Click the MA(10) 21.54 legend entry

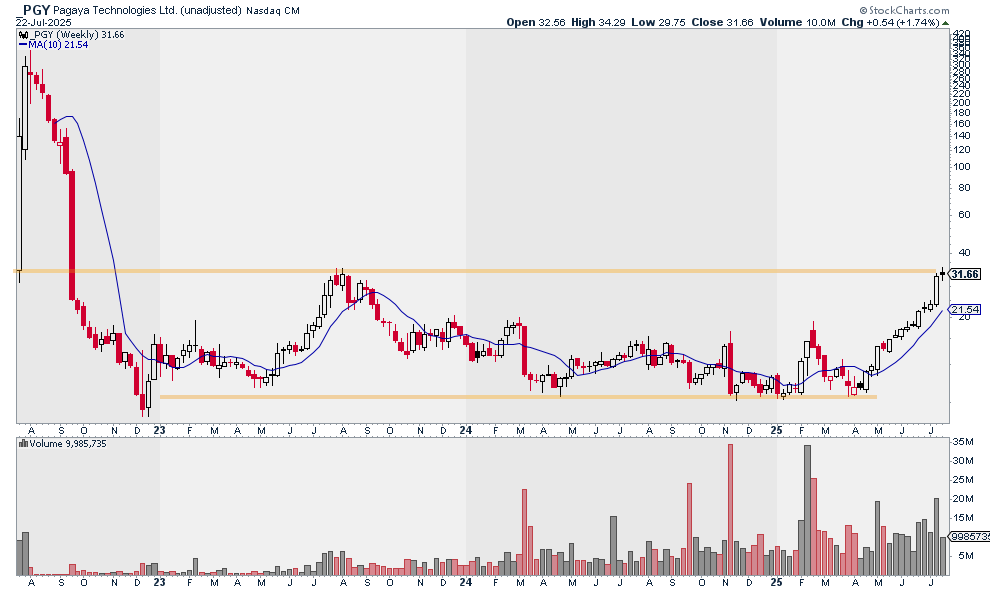58,45
